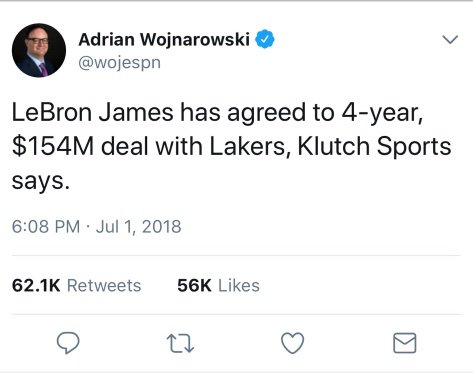View the 56K likes count
The width and height of the screenshot is (473, 373).
pos(194,285)
